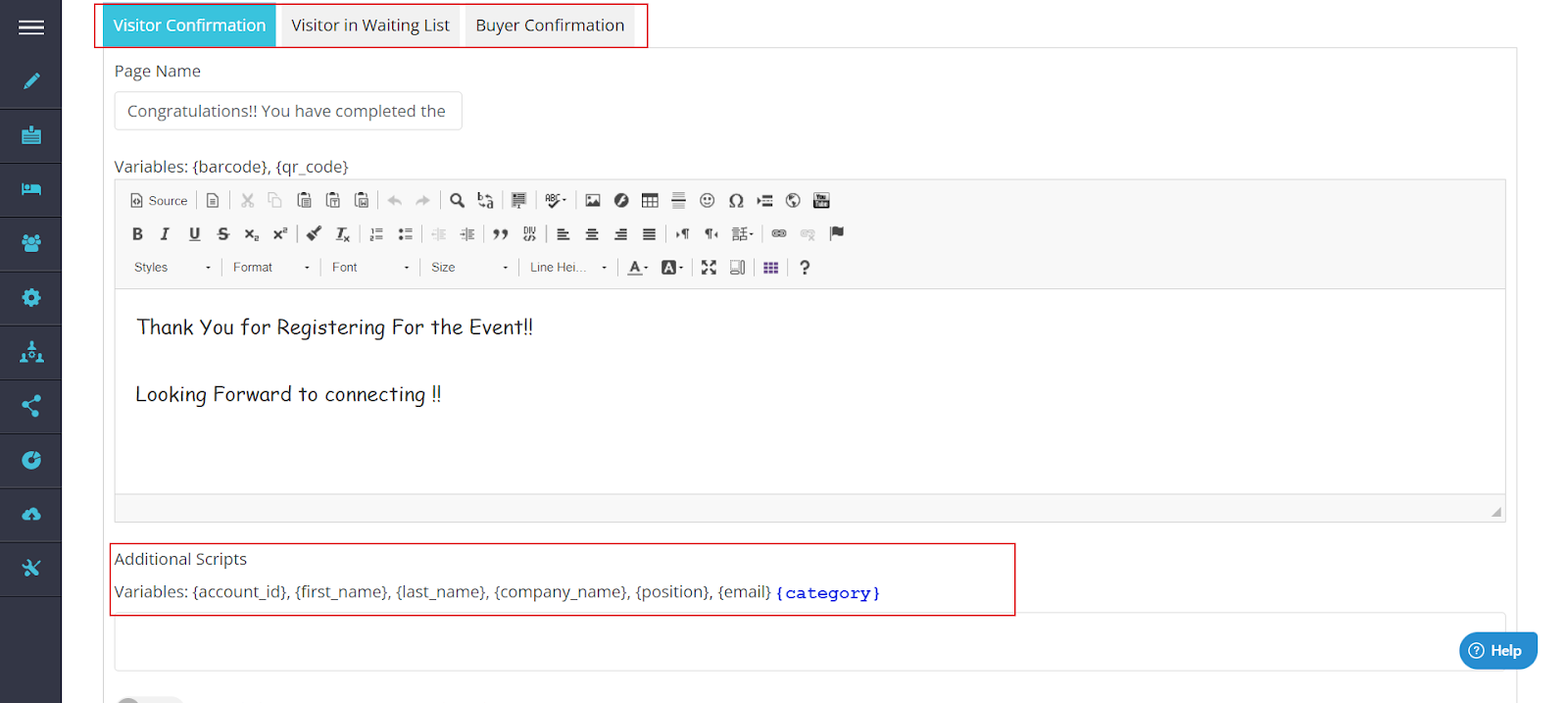Click the Paste icon in toolbar
Screen dimensions: 1568x703
[x=304, y=200]
